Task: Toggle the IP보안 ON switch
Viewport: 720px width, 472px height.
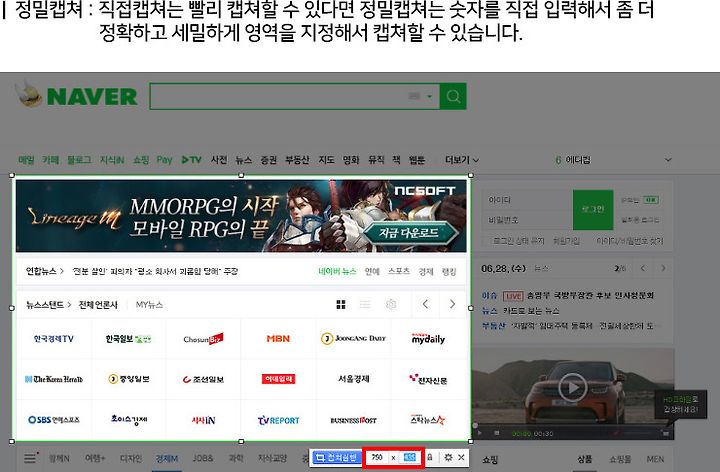Action: coord(651,200)
